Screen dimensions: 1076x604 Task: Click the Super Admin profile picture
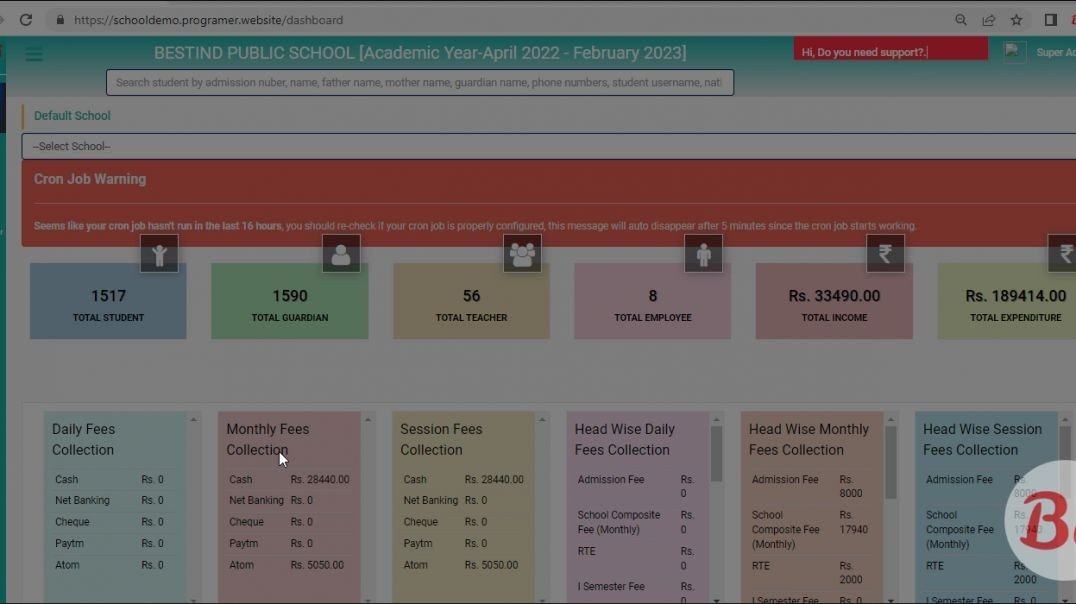point(1013,51)
